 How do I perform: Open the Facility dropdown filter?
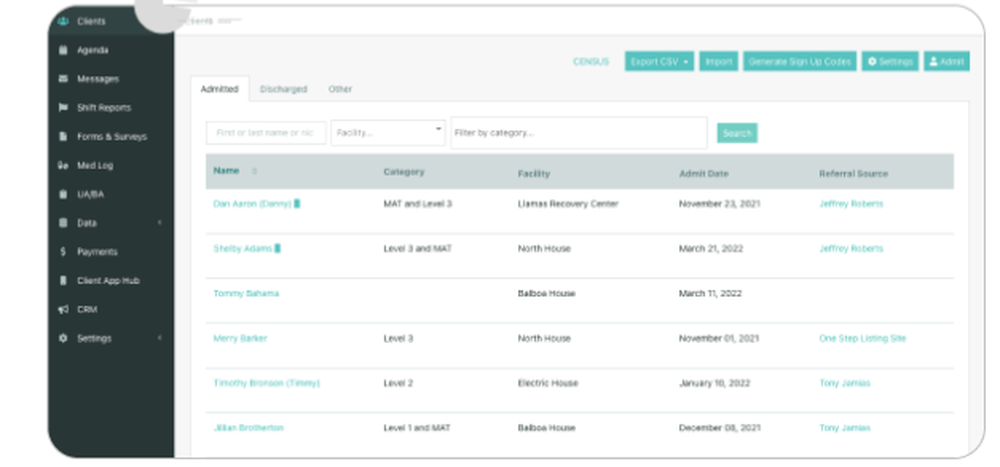coord(388,133)
